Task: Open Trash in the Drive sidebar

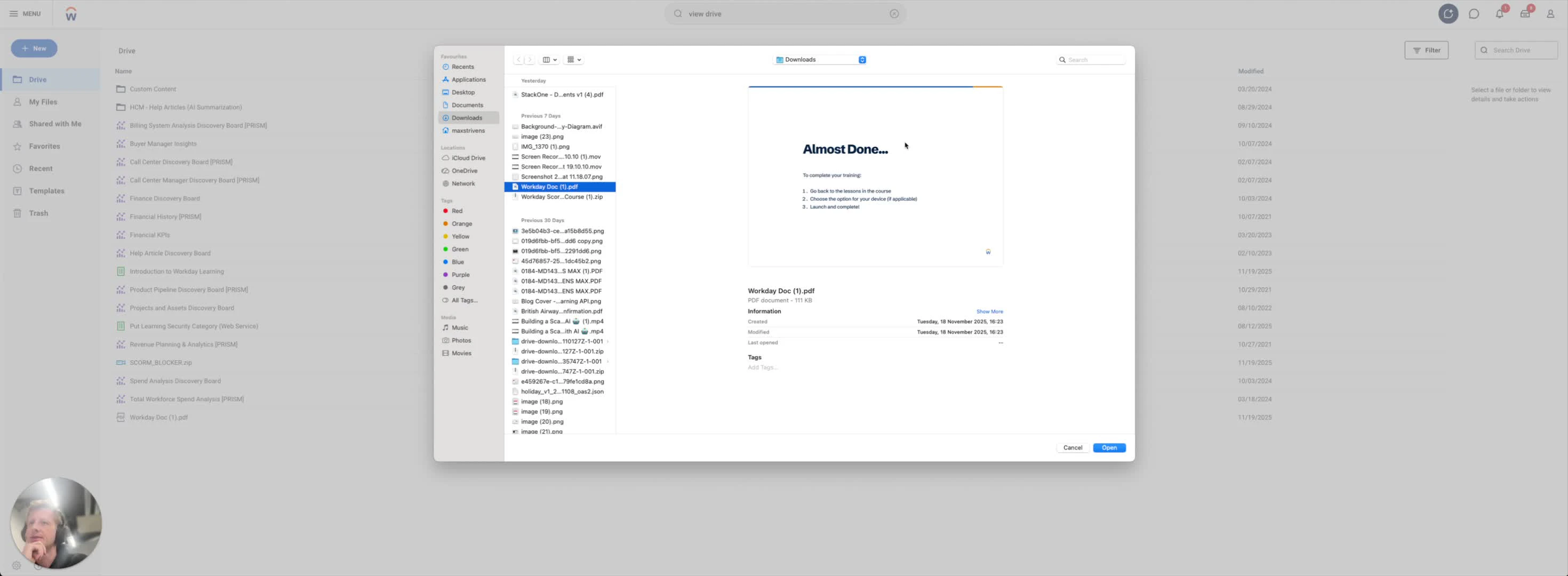Action: [38, 212]
